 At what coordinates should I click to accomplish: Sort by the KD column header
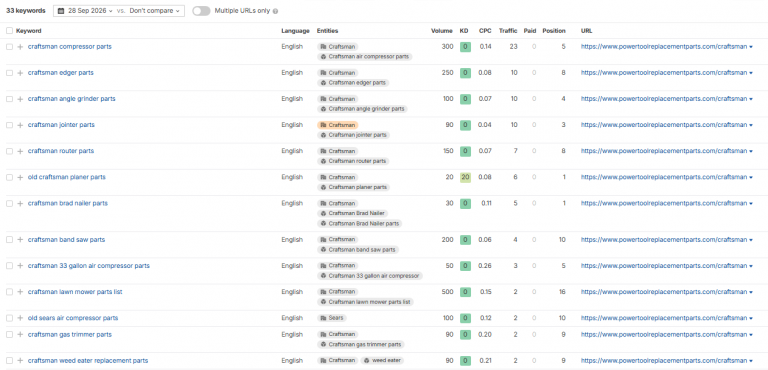pos(464,31)
